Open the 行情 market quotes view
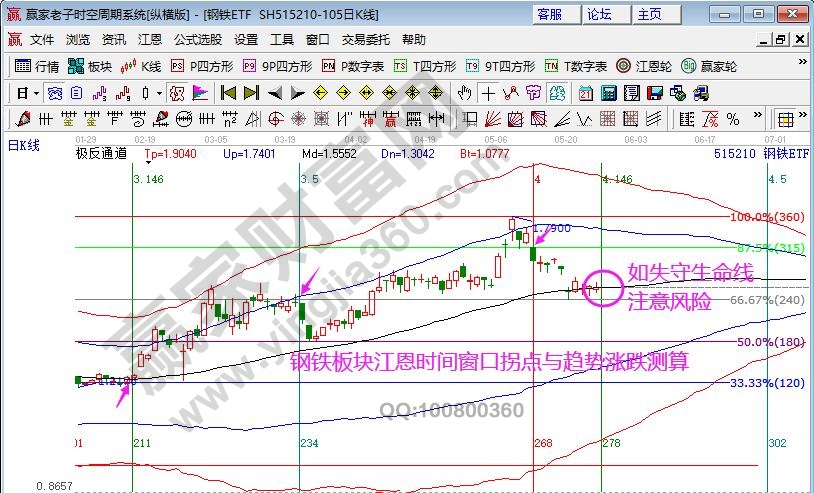Screen dimensions: 814x493 [x=37, y=66]
